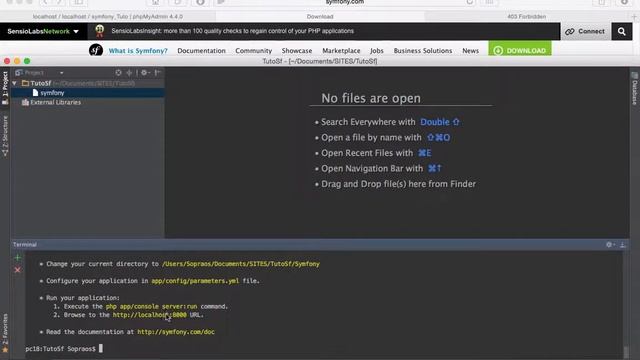The height and width of the screenshot is (360, 640).
Task: Open the Favorites side tool tab
Action: click(x=5, y=333)
